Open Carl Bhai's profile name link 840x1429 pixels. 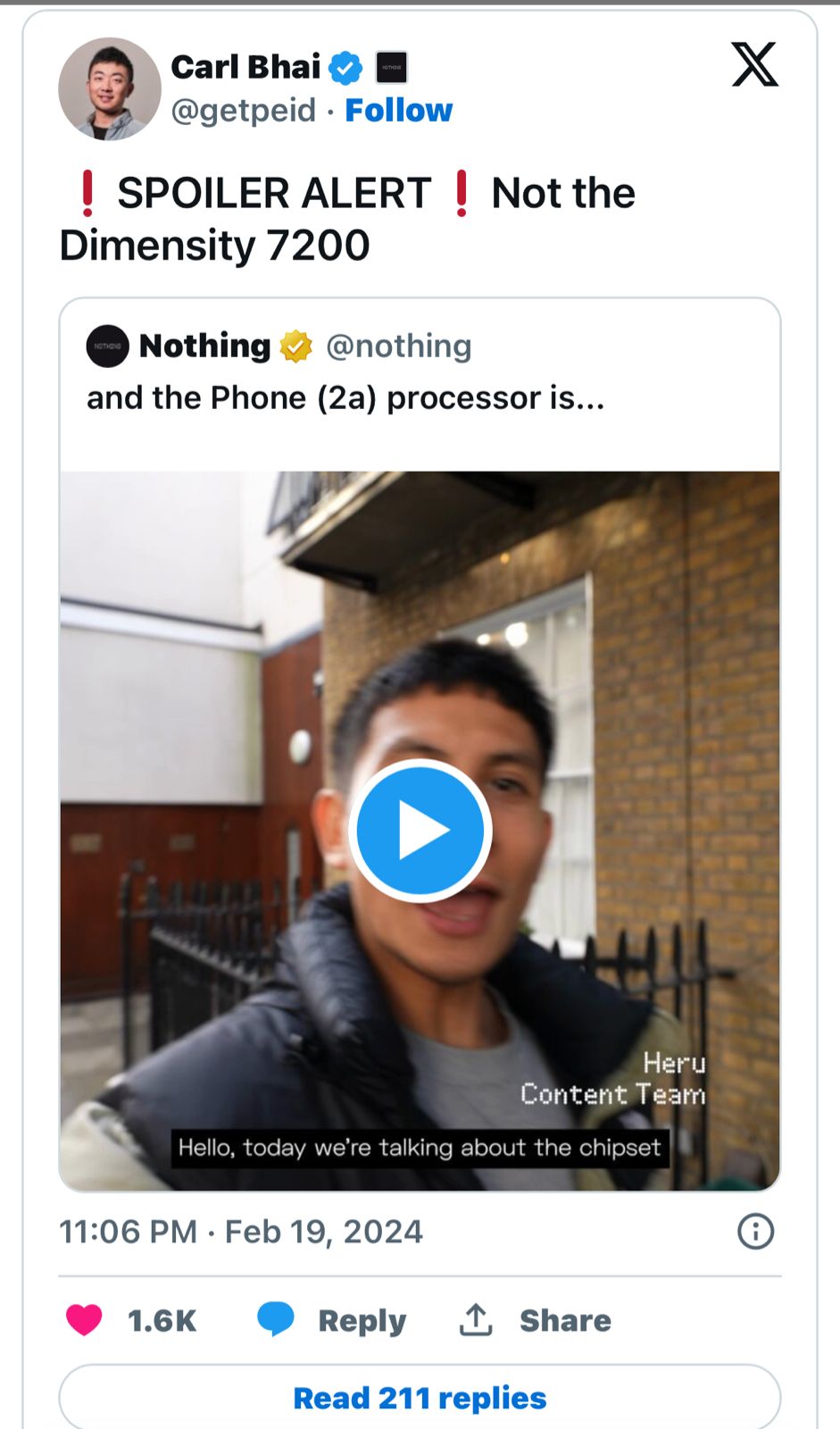(245, 67)
